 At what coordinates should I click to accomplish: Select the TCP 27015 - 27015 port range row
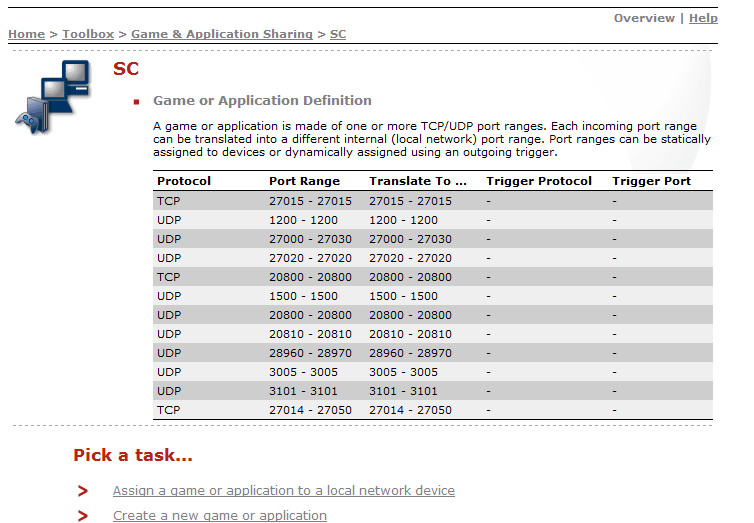click(x=433, y=201)
